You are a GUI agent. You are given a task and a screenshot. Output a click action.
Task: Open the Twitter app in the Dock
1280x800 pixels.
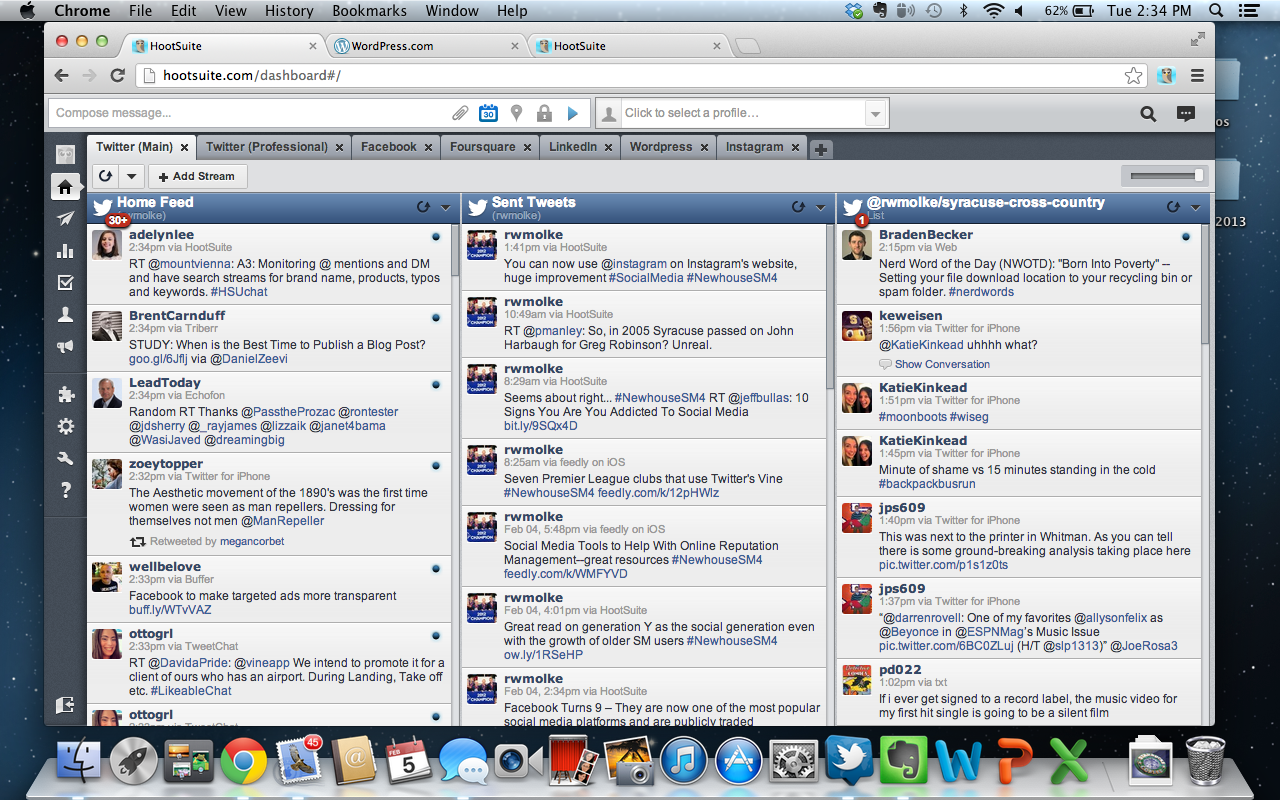[x=850, y=762]
